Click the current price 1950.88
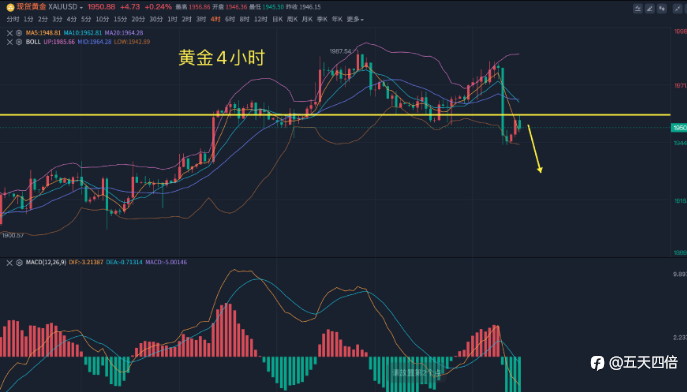687x392 pixels. pyautogui.click(x=102, y=7)
